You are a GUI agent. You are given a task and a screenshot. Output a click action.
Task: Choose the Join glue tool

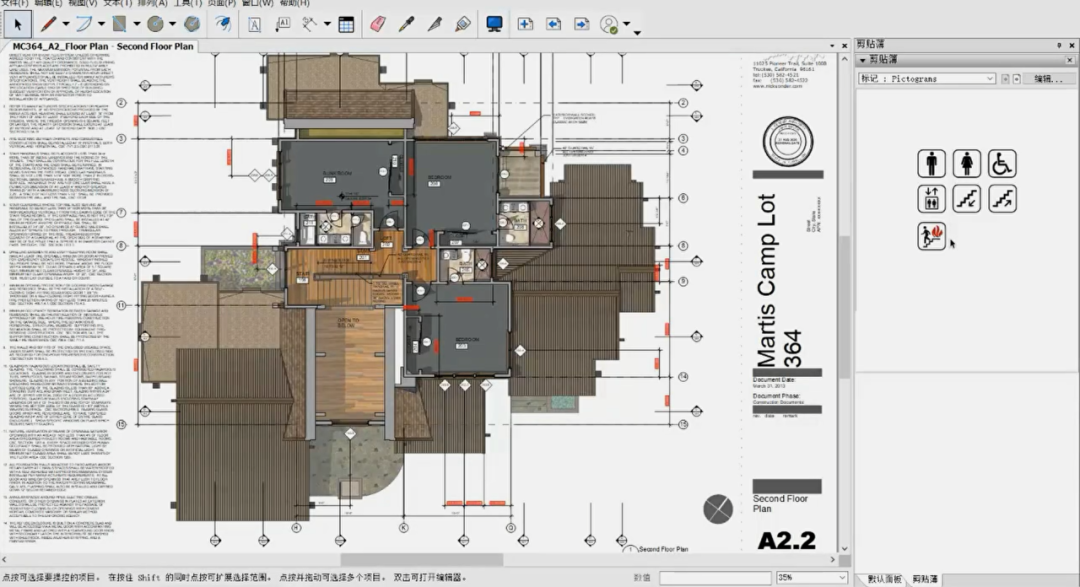click(x=463, y=25)
